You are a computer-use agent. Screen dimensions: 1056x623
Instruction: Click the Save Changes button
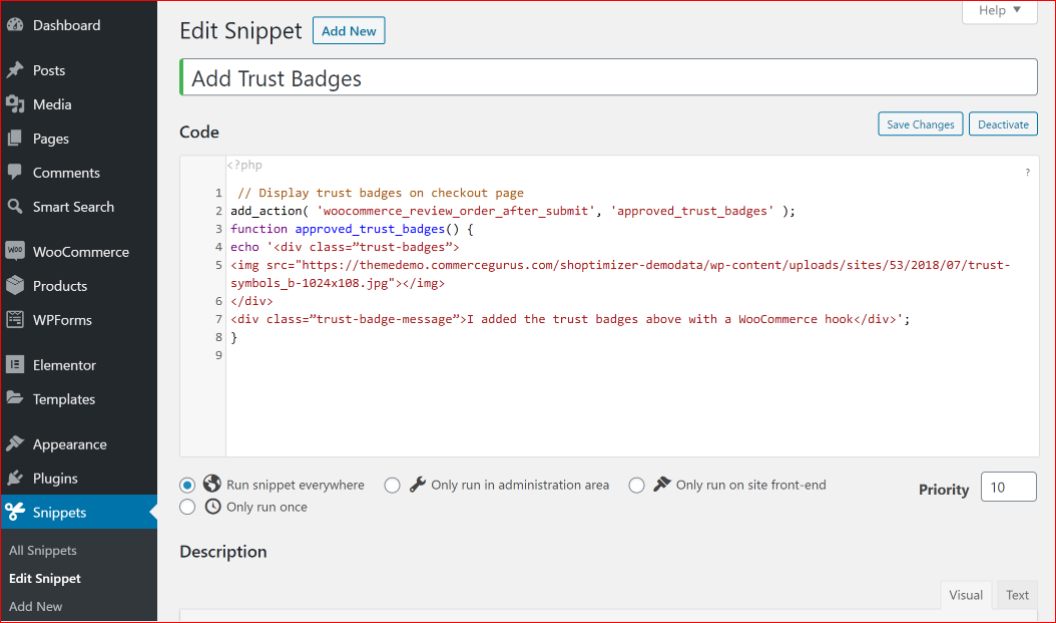tap(920, 124)
